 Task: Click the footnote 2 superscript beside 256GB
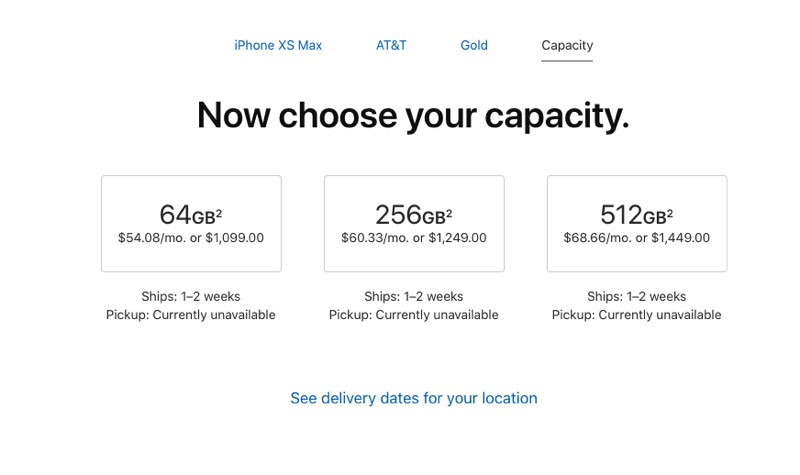click(x=450, y=212)
